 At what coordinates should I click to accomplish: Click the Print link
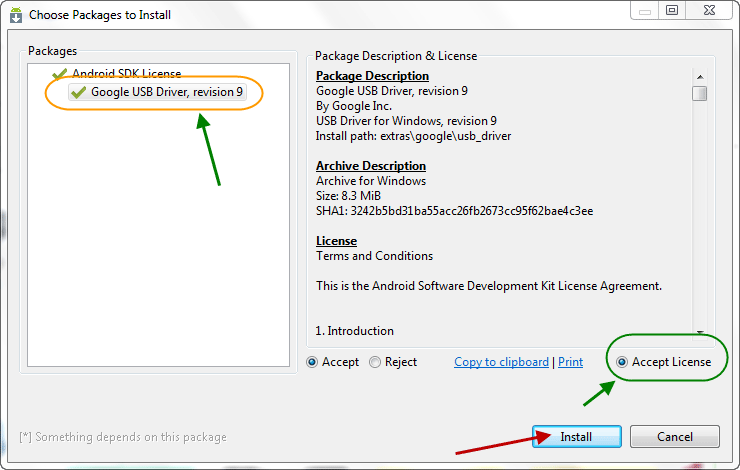(x=570, y=362)
